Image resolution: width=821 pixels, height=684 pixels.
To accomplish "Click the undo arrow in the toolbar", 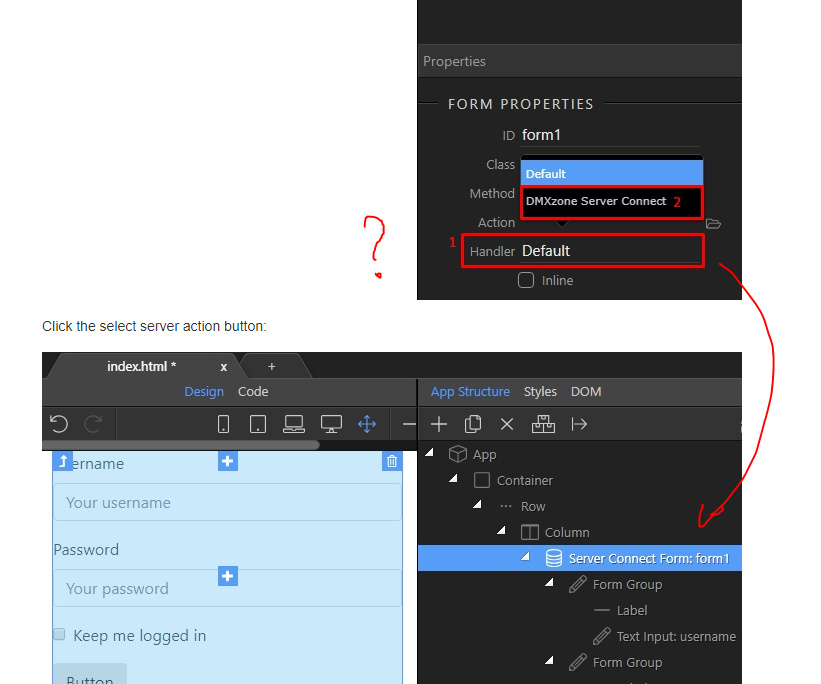I will click(59, 424).
